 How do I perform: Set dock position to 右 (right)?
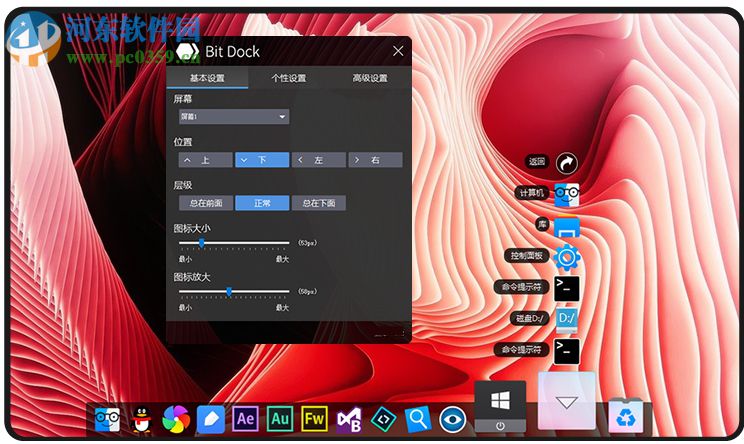pos(375,160)
